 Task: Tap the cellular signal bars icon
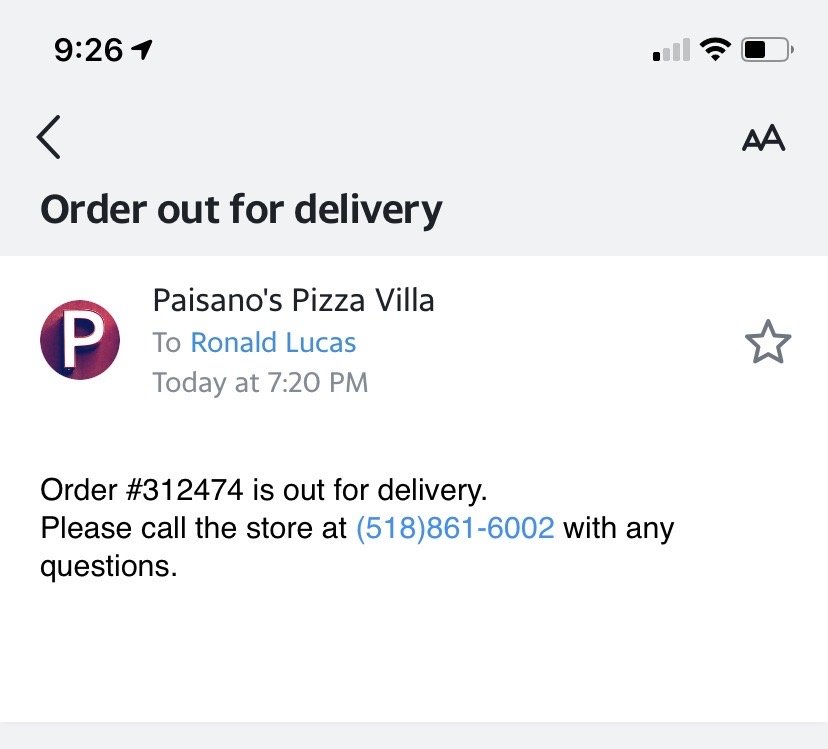coord(671,50)
